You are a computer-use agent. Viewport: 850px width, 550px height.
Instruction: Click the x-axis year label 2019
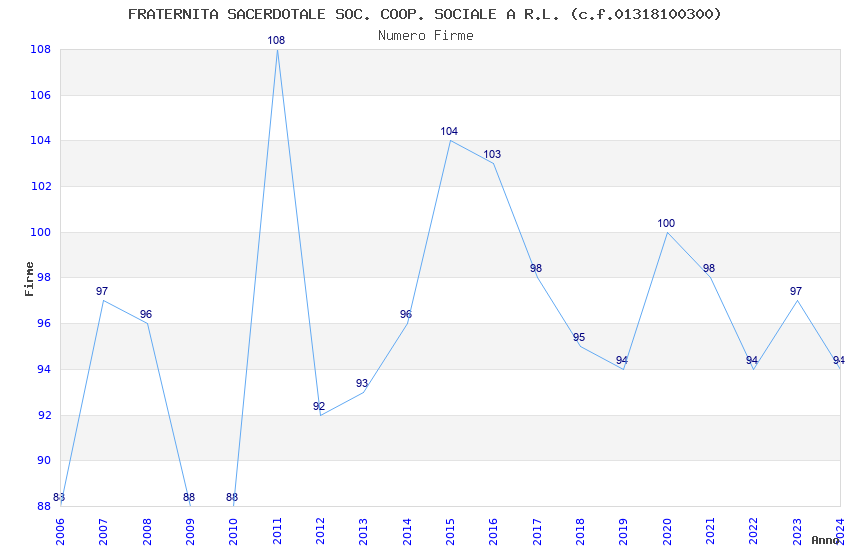(x=623, y=531)
